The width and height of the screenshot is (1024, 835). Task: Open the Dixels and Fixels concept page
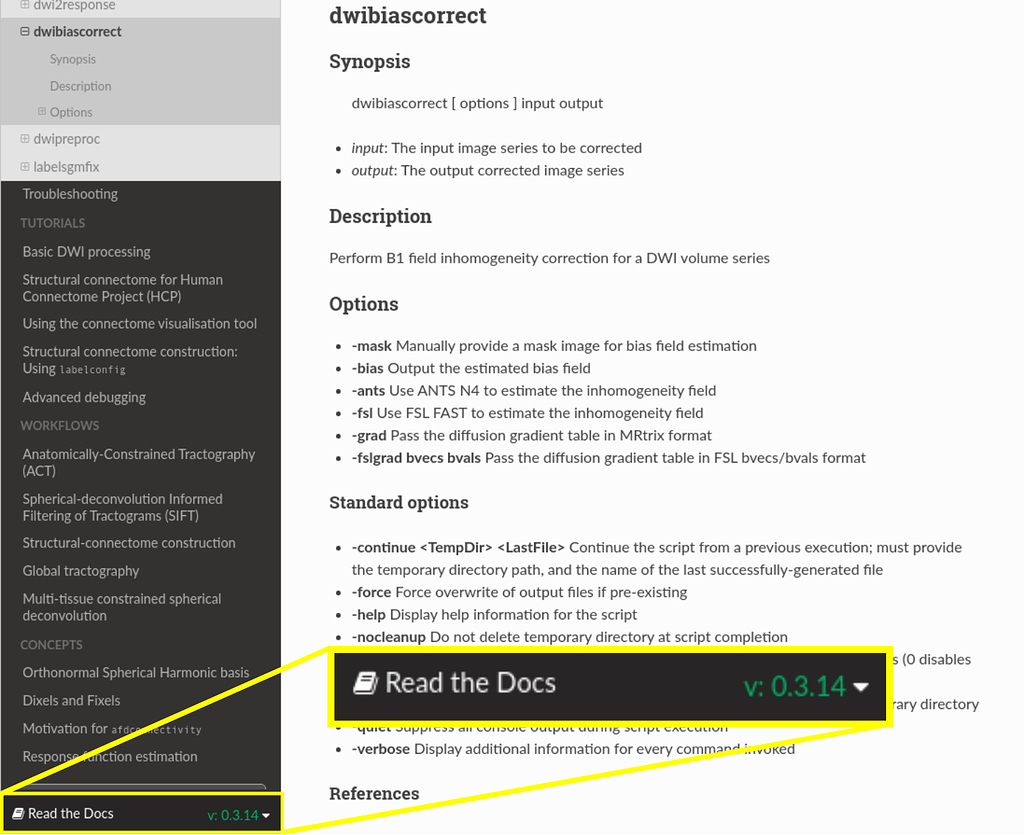[72, 700]
